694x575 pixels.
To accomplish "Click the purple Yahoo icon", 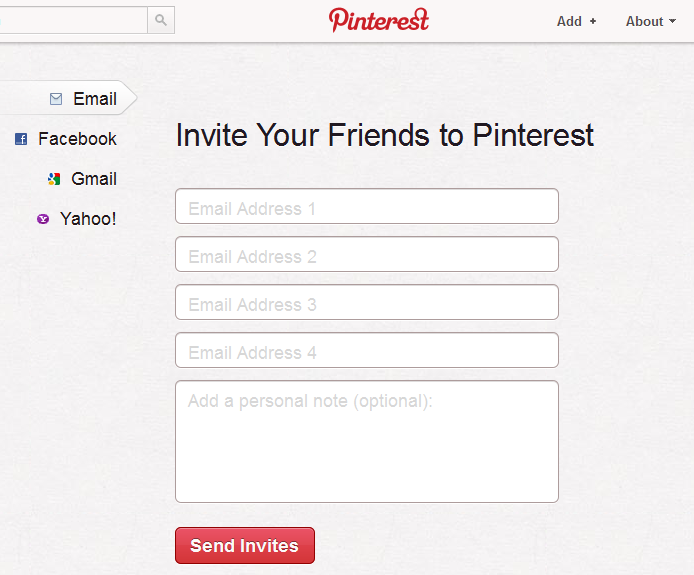I will pyautogui.click(x=43, y=219).
